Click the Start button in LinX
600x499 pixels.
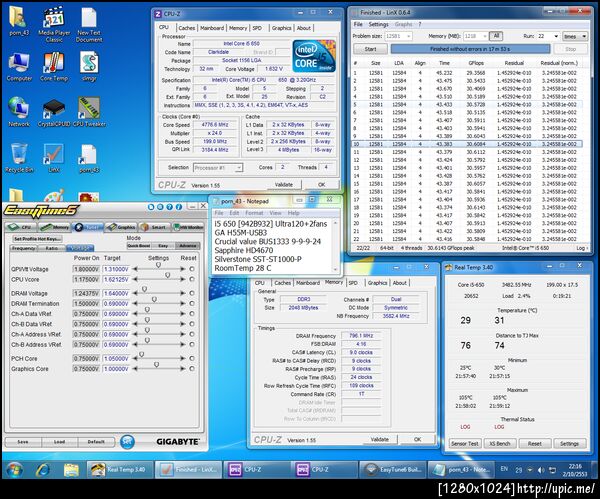tap(370, 49)
